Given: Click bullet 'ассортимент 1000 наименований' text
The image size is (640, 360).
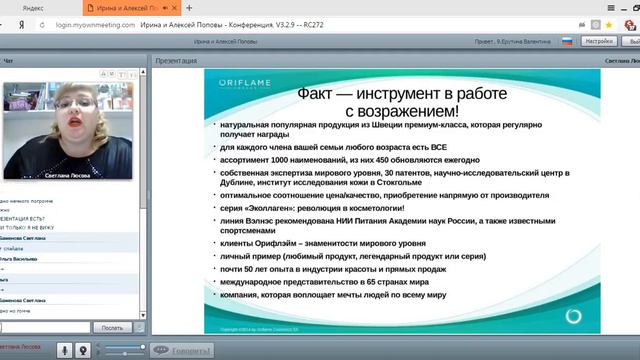Looking at the screenshot, I should [350, 160].
